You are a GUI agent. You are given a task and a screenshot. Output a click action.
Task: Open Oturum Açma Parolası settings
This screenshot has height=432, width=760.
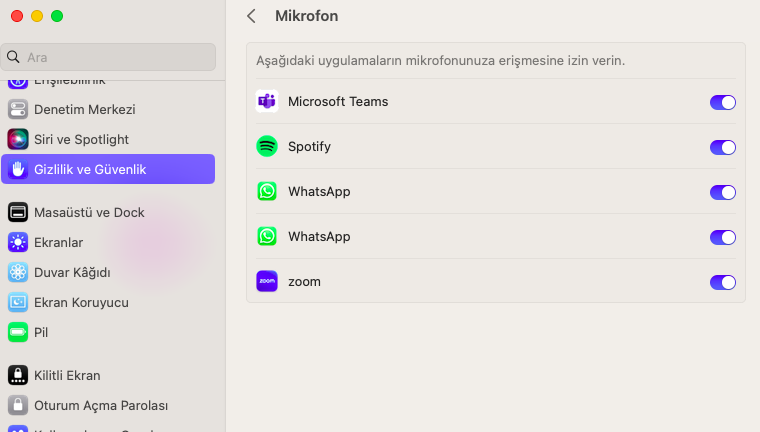pos(100,405)
